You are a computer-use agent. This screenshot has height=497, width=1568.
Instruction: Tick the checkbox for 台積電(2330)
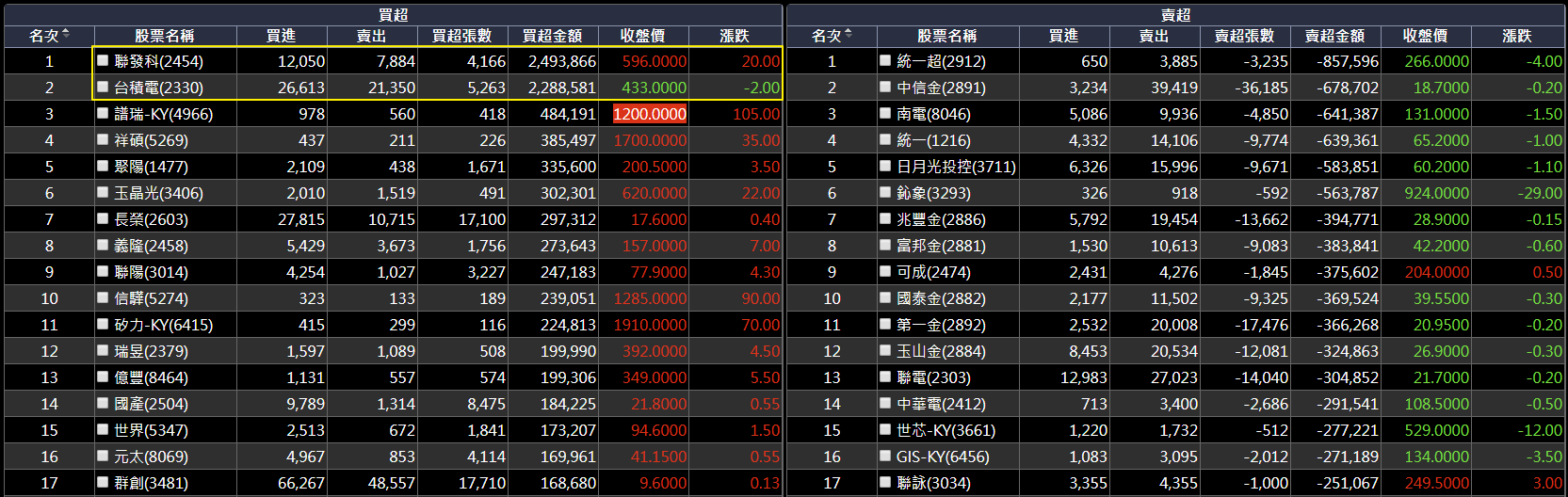tap(103, 87)
